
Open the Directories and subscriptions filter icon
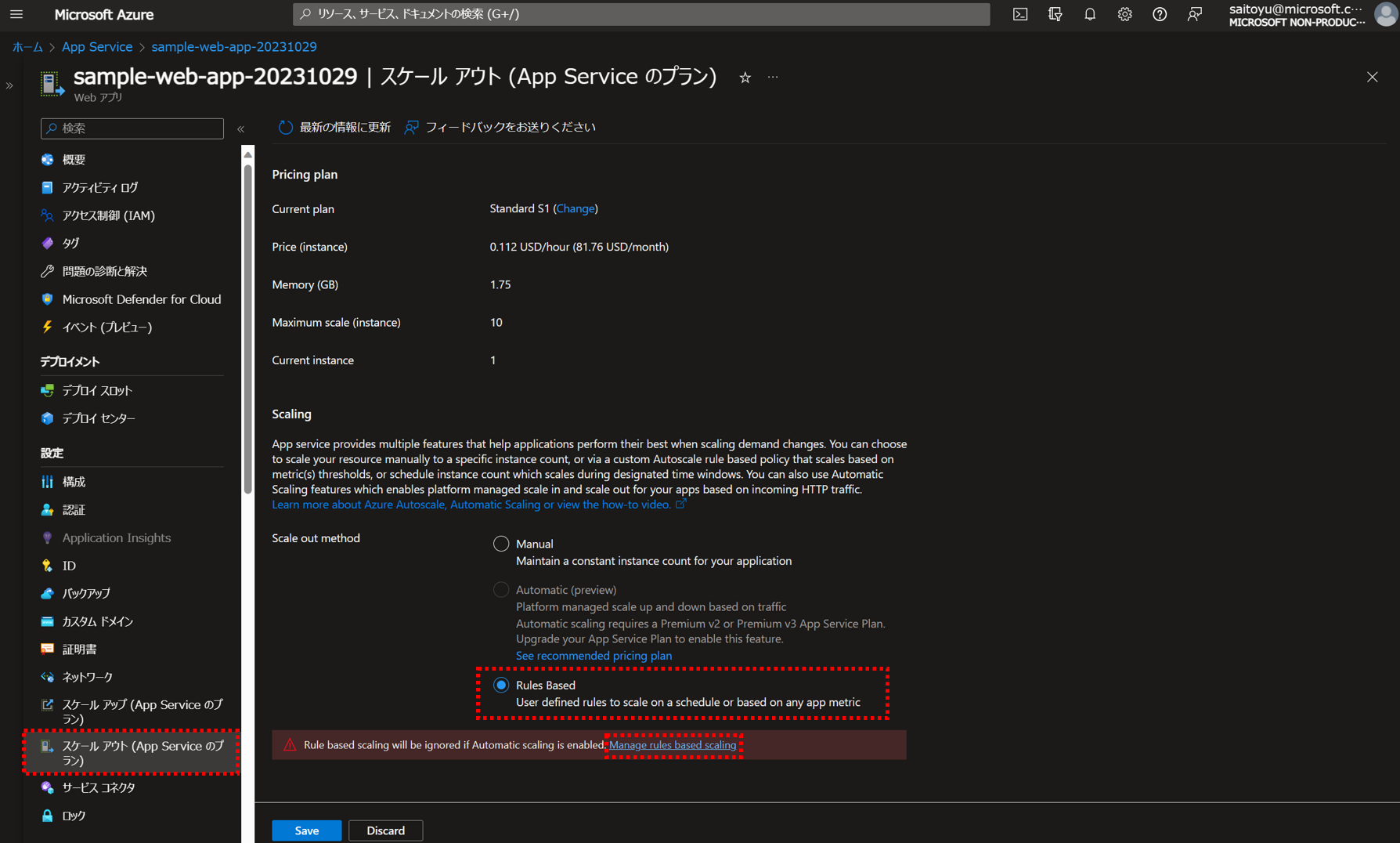(1055, 14)
